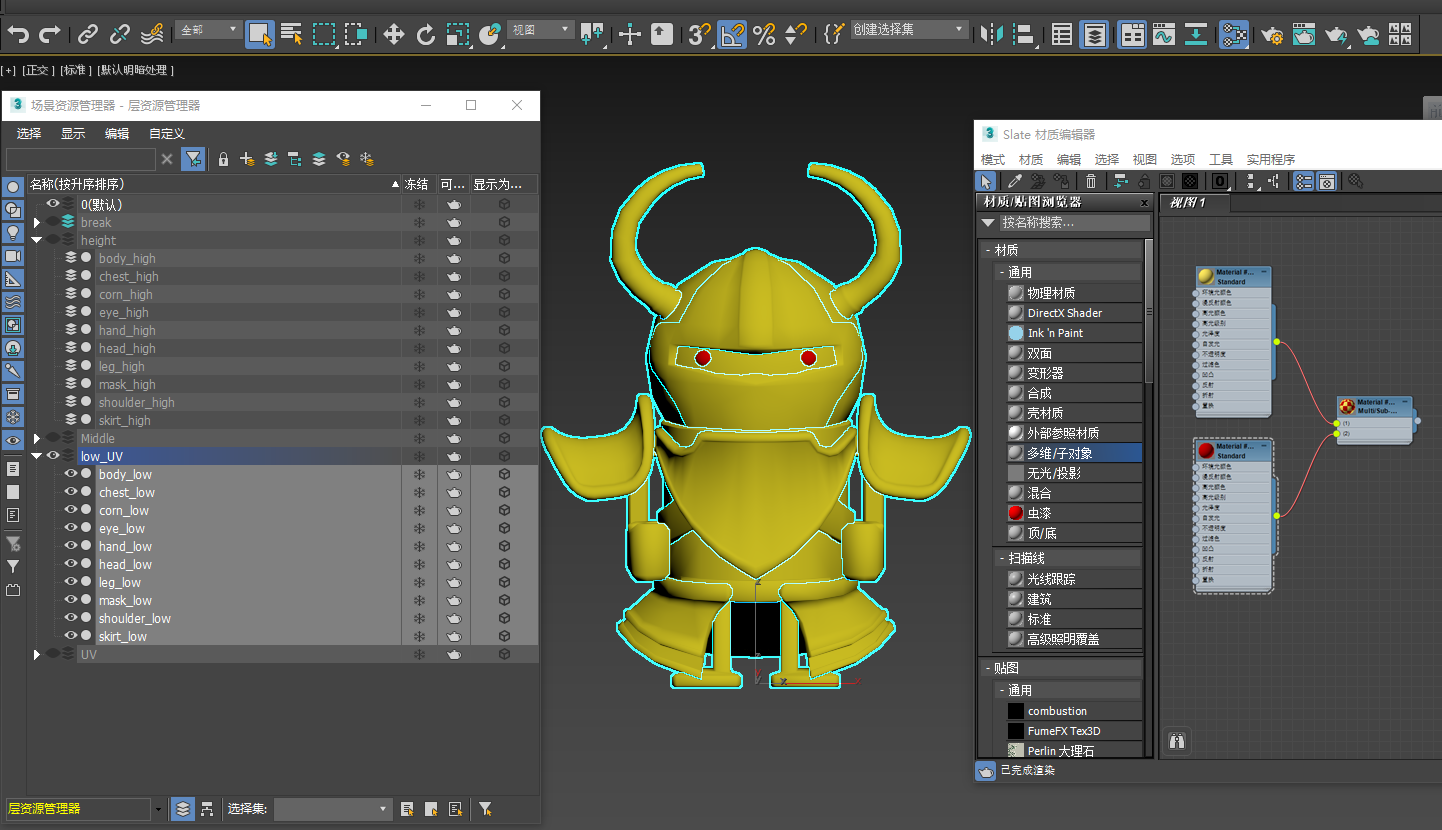Toggle the Angle Snap icon
Viewport: 1442px width, 830px height.
[732, 34]
